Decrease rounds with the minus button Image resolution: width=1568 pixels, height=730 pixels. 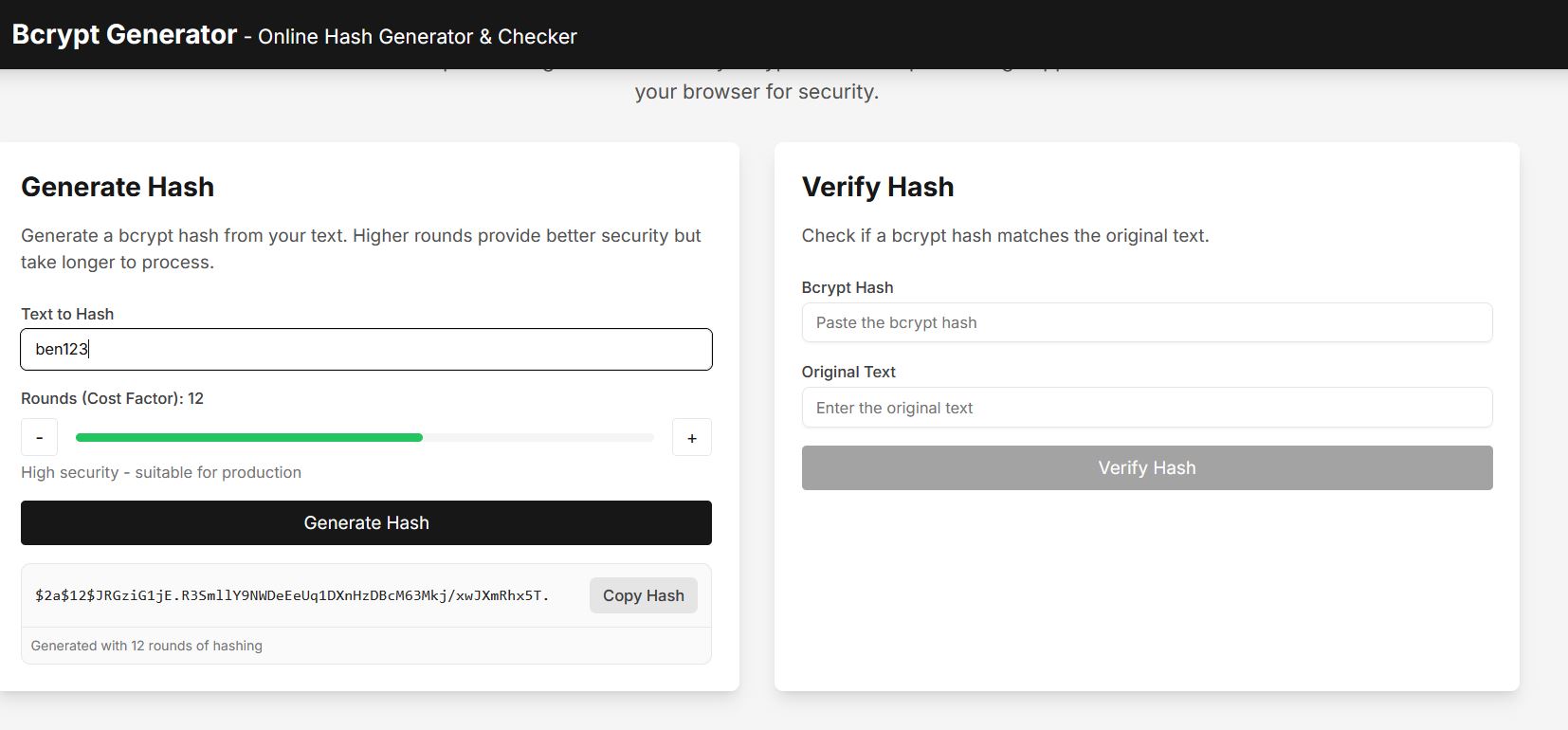39,437
